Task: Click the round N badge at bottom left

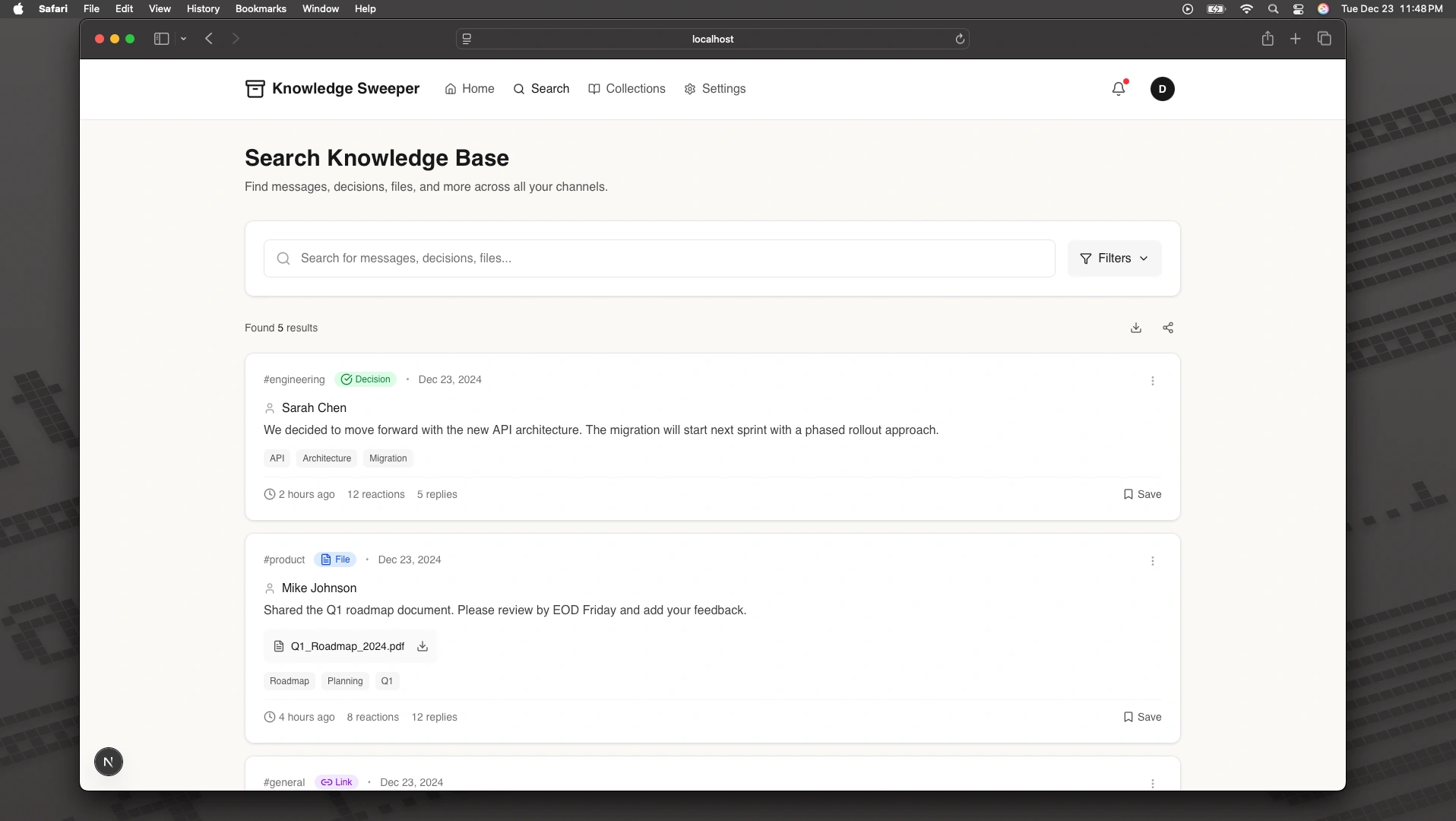Action: pyautogui.click(x=109, y=762)
